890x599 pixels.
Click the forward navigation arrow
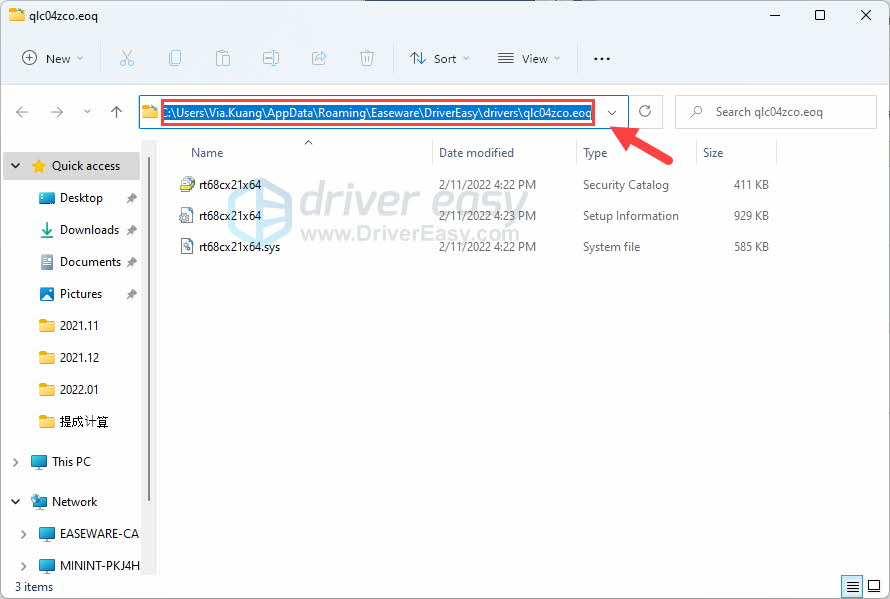pyautogui.click(x=56, y=111)
